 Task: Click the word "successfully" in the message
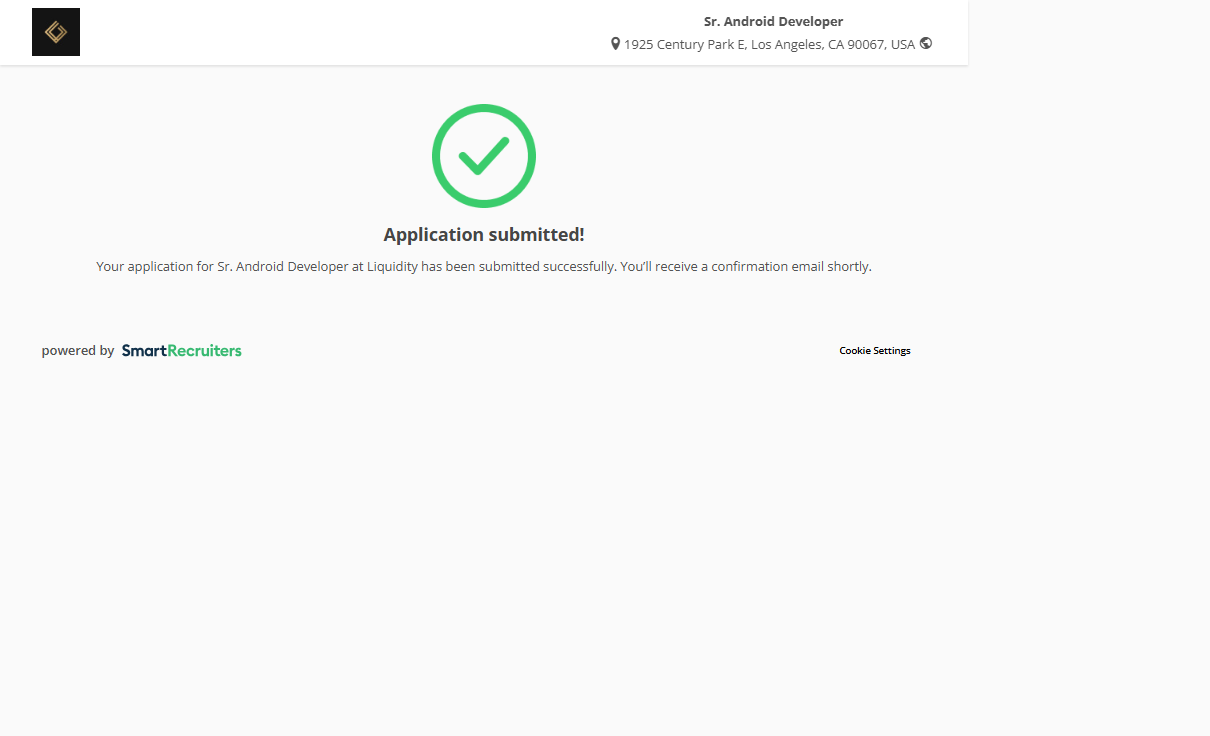click(579, 267)
